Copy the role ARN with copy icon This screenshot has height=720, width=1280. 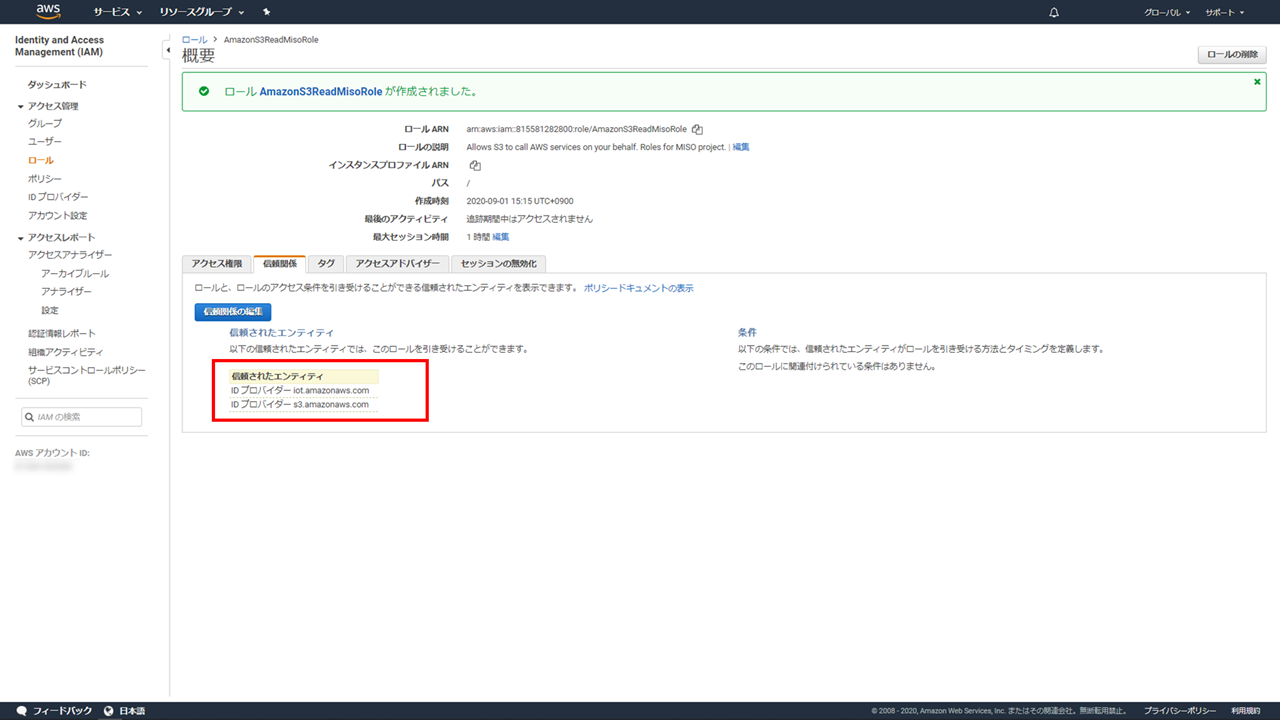[x=697, y=129]
